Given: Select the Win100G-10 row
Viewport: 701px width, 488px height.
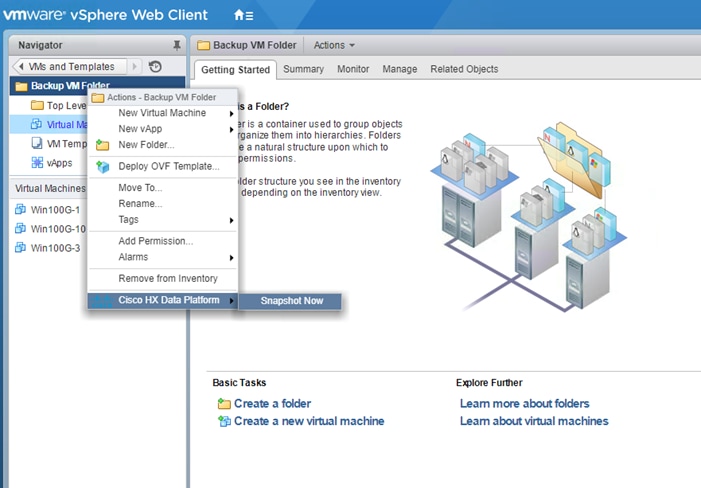Looking at the screenshot, I should [x=49, y=228].
